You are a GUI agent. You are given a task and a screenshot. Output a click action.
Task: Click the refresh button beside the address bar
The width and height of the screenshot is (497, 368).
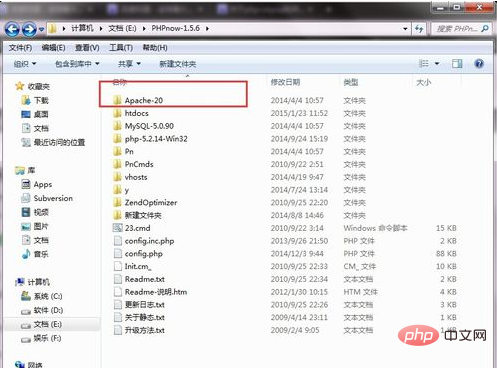(x=419, y=29)
